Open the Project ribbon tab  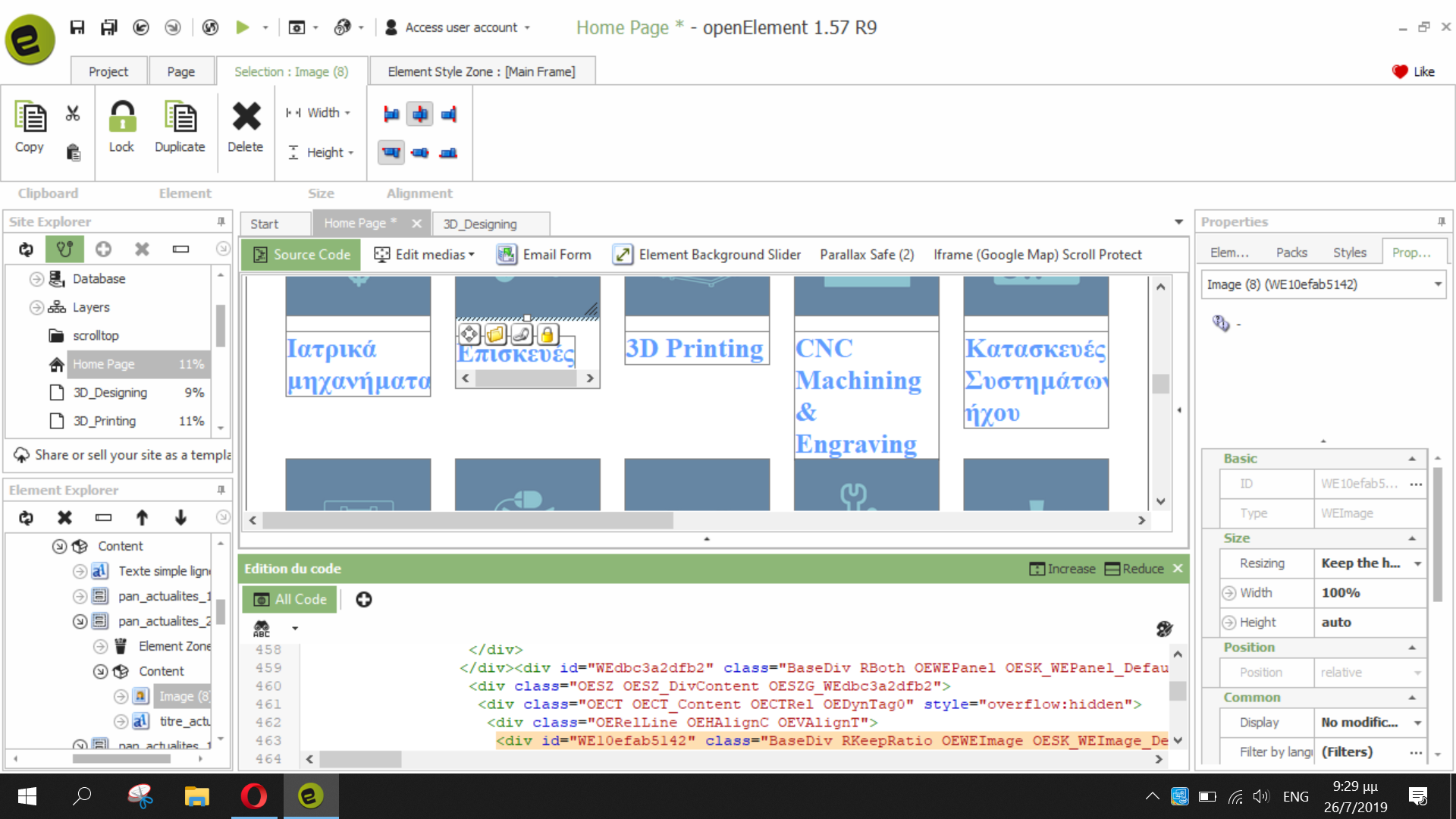[108, 71]
